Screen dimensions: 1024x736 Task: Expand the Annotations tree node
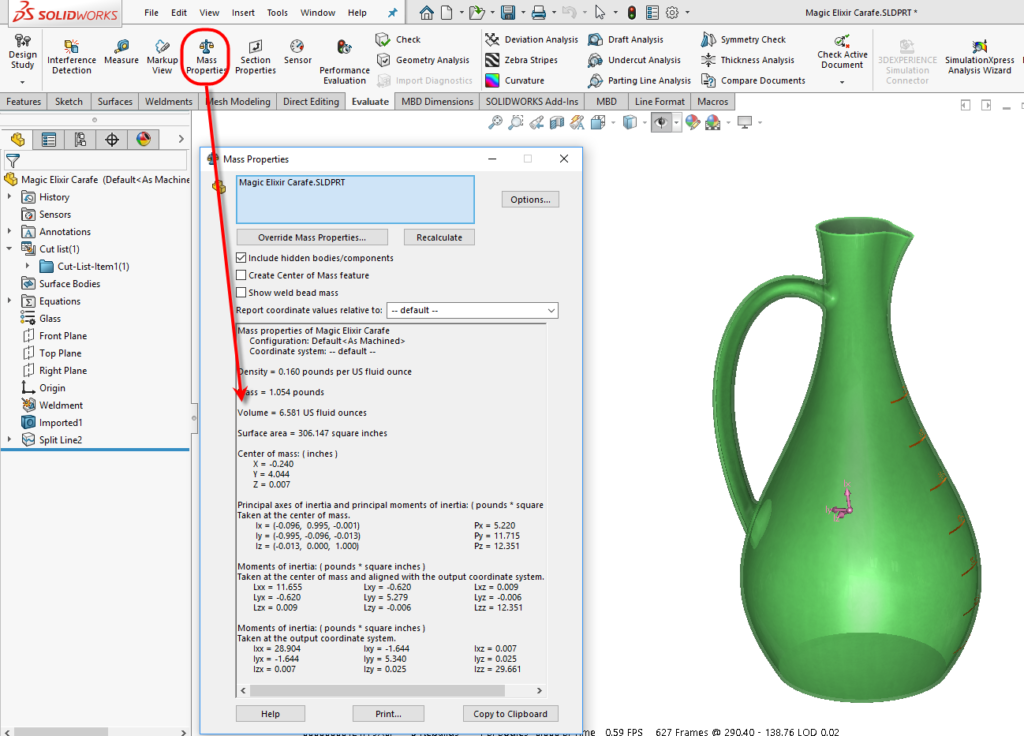9,231
